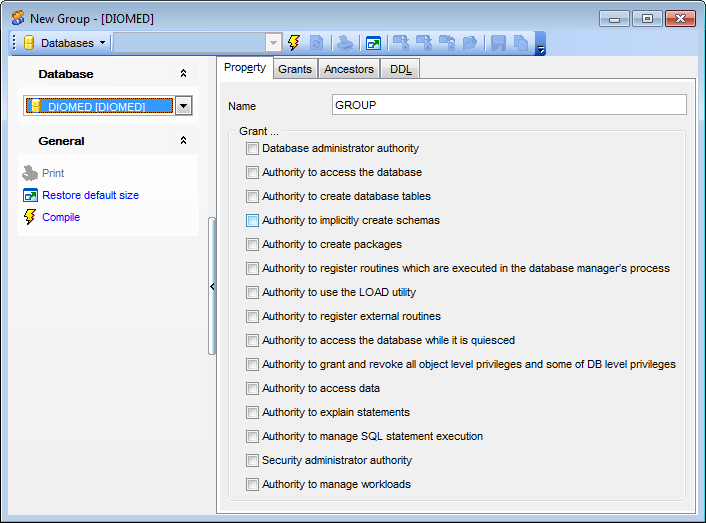Click the Databases cylinder icon in toolbar

point(29,43)
